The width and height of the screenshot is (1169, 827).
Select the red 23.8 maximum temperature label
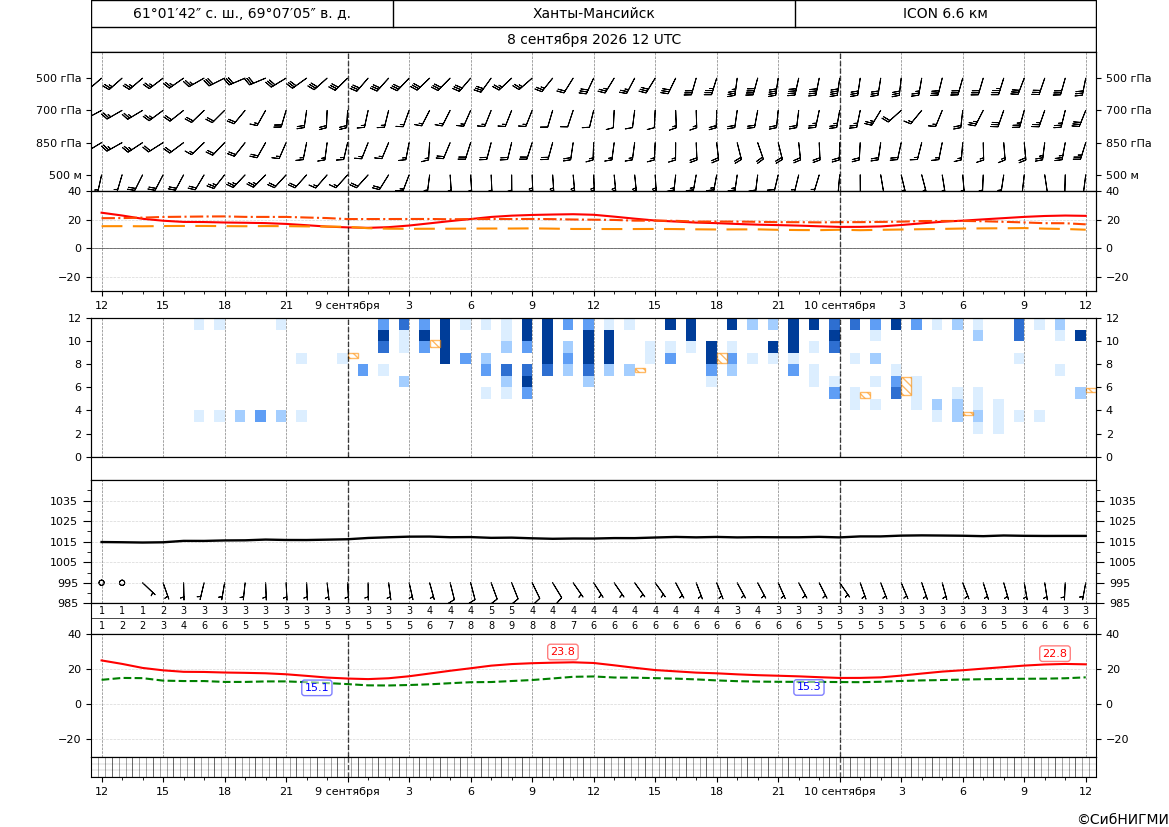pos(562,652)
